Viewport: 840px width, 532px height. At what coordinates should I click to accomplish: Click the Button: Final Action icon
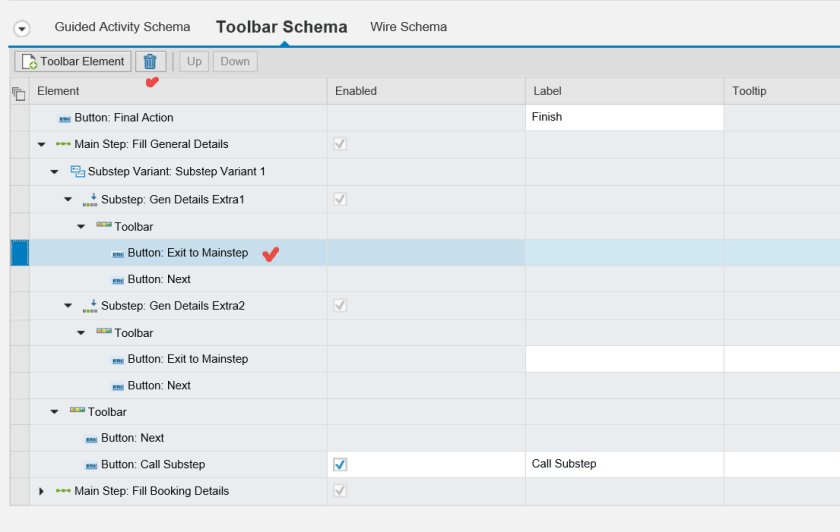point(64,118)
